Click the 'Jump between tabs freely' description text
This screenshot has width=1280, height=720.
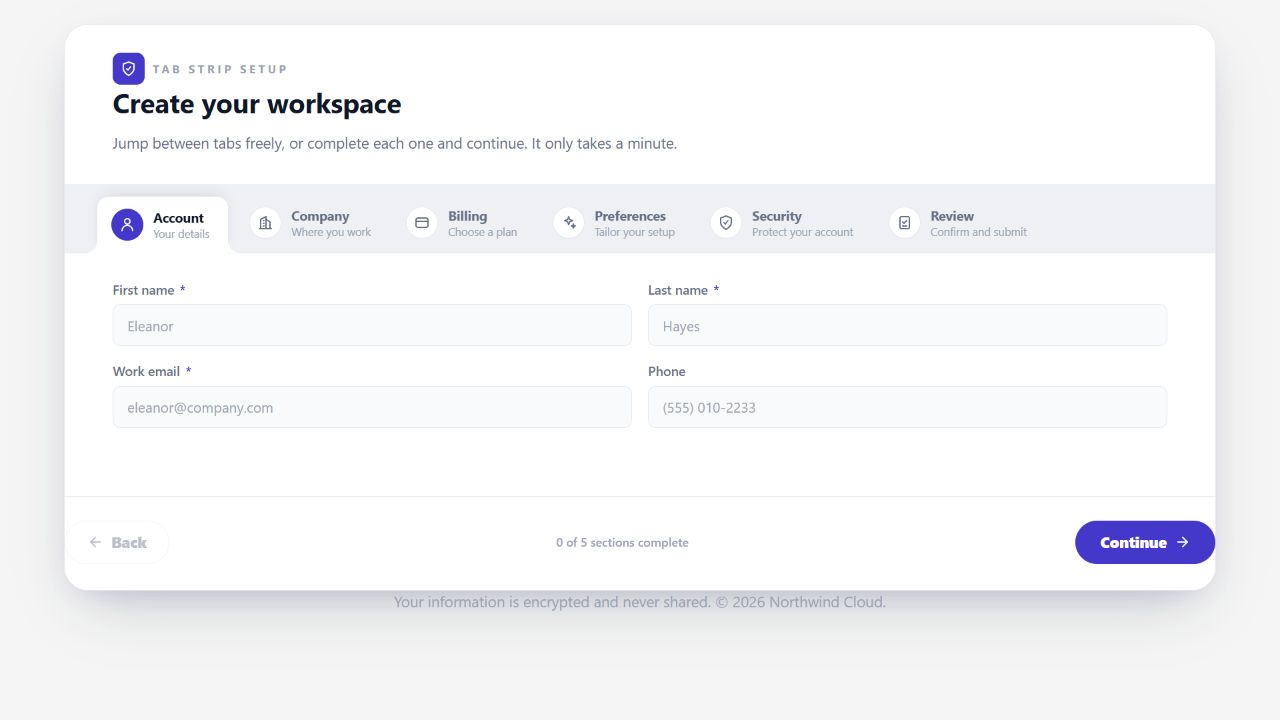(x=395, y=144)
